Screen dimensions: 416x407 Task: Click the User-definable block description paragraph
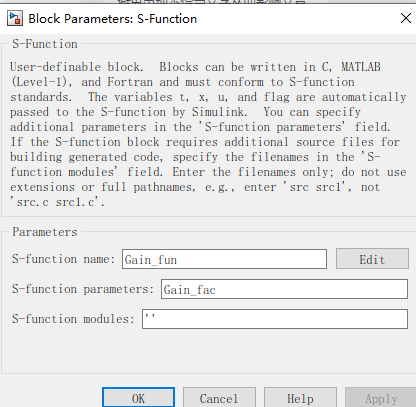pos(208,134)
